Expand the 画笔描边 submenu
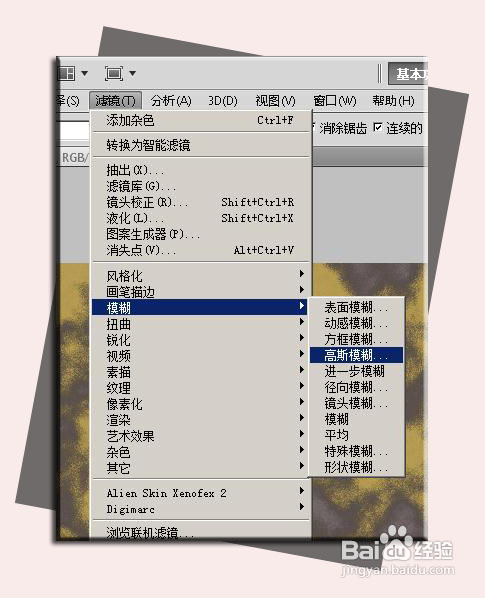Viewport: 485px width, 598px height. coord(201,291)
